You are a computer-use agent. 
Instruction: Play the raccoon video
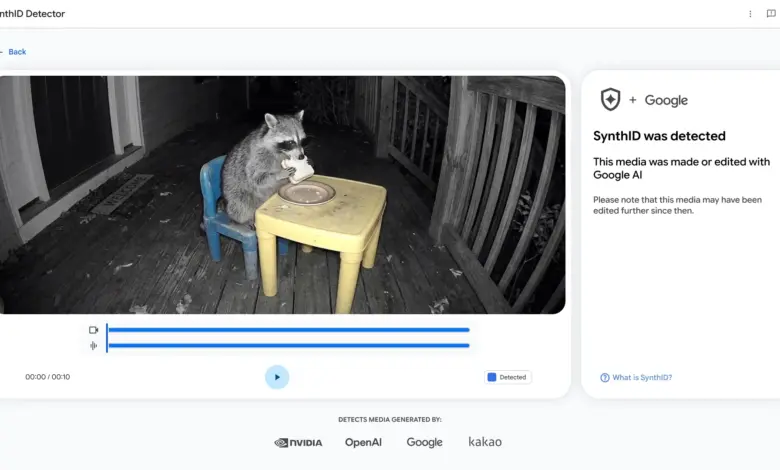(277, 377)
